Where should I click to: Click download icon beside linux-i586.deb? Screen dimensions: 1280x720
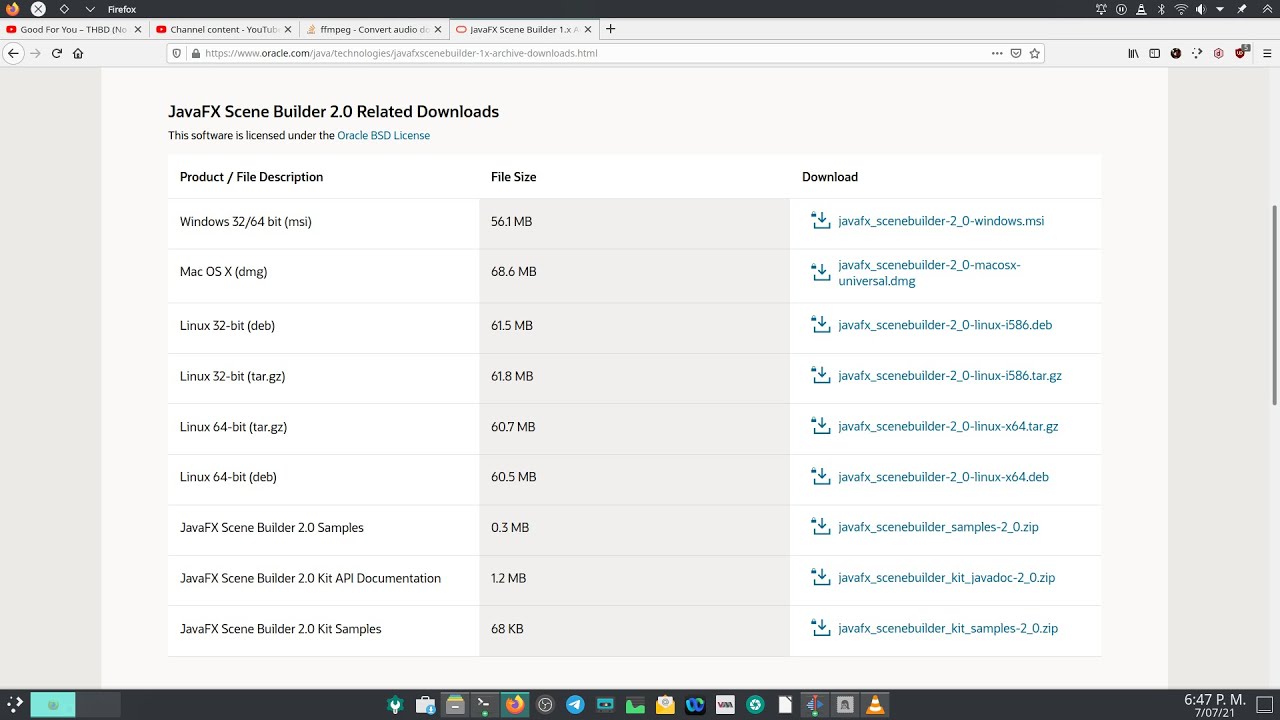(x=821, y=325)
